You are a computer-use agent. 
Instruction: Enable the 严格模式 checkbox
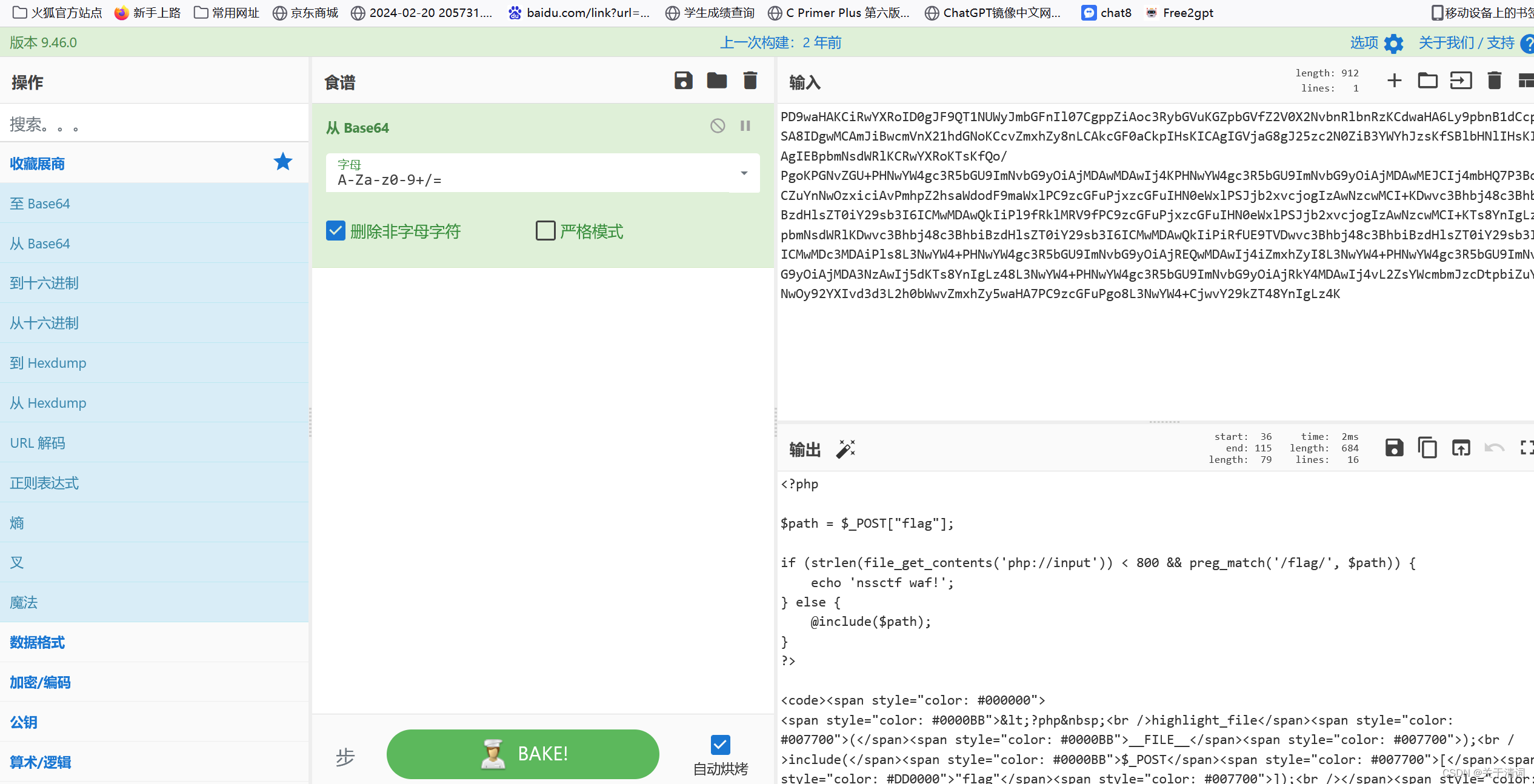coord(545,231)
